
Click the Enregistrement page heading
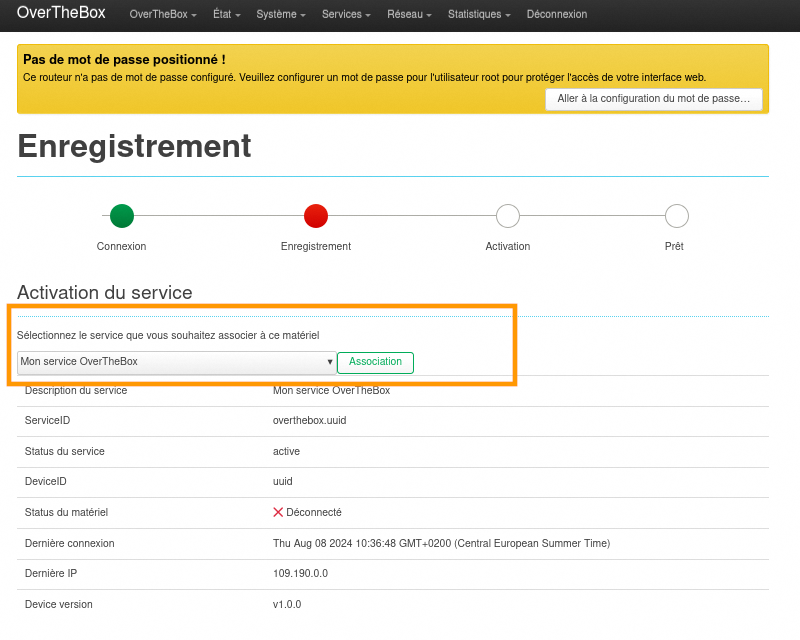click(134, 147)
